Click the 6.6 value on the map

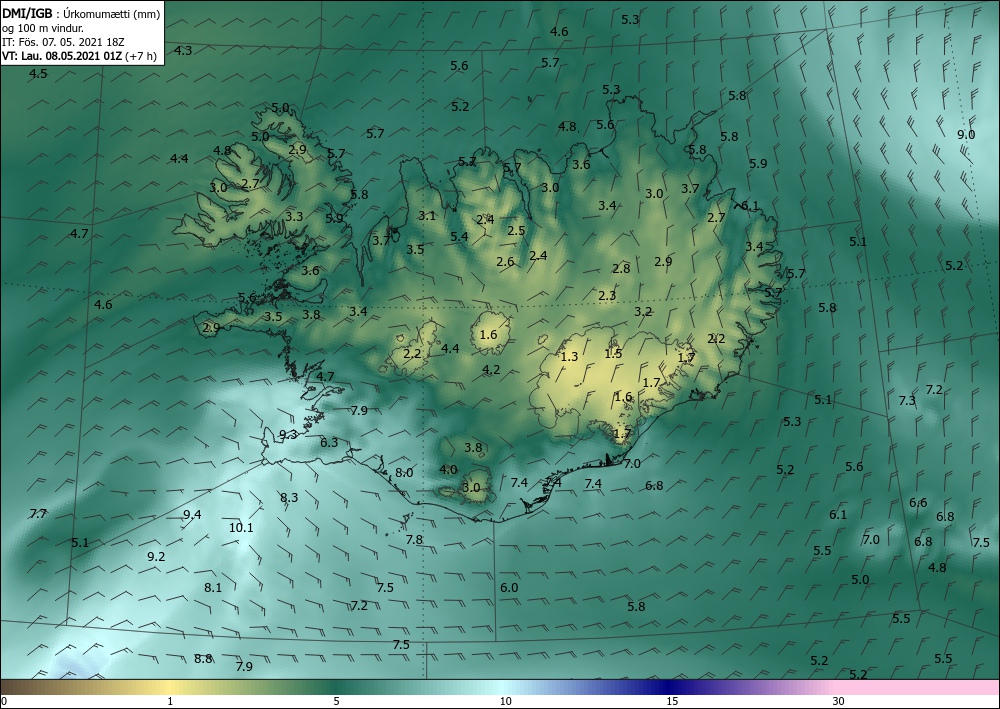[918, 503]
